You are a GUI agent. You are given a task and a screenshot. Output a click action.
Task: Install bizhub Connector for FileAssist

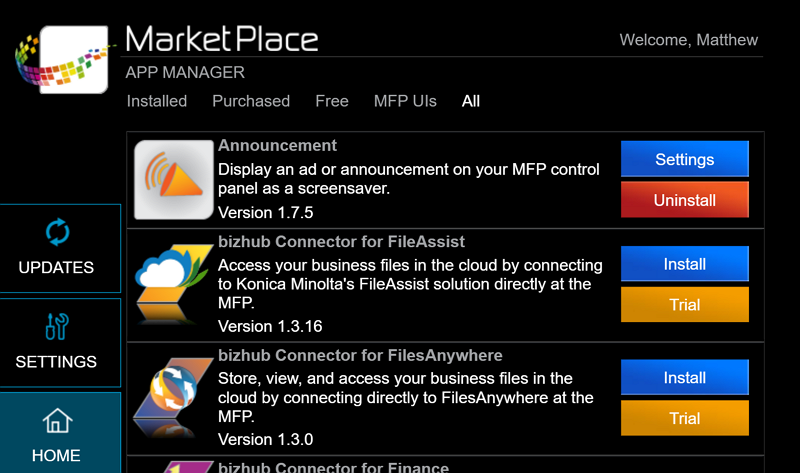[685, 264]
